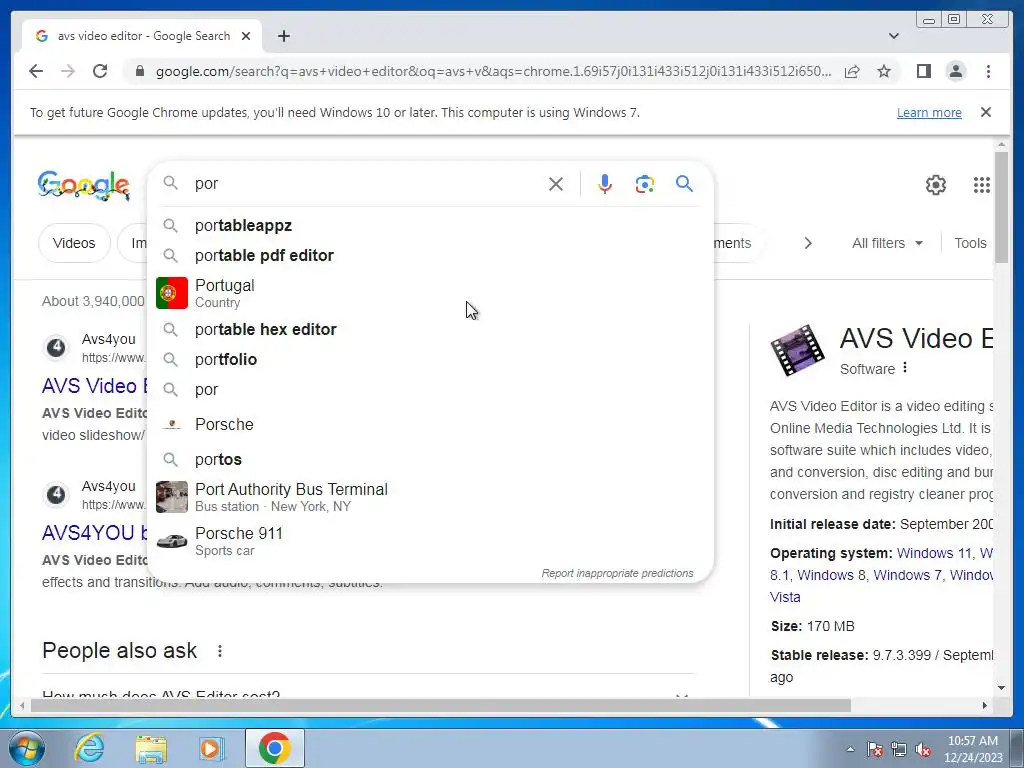Toggle the Chrome side panel icon

tap(923, 71)
